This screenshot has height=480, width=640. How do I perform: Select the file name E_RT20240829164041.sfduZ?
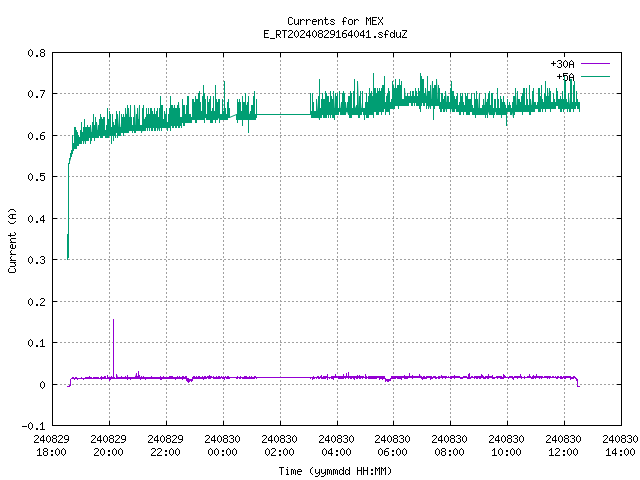coord(335,34)
